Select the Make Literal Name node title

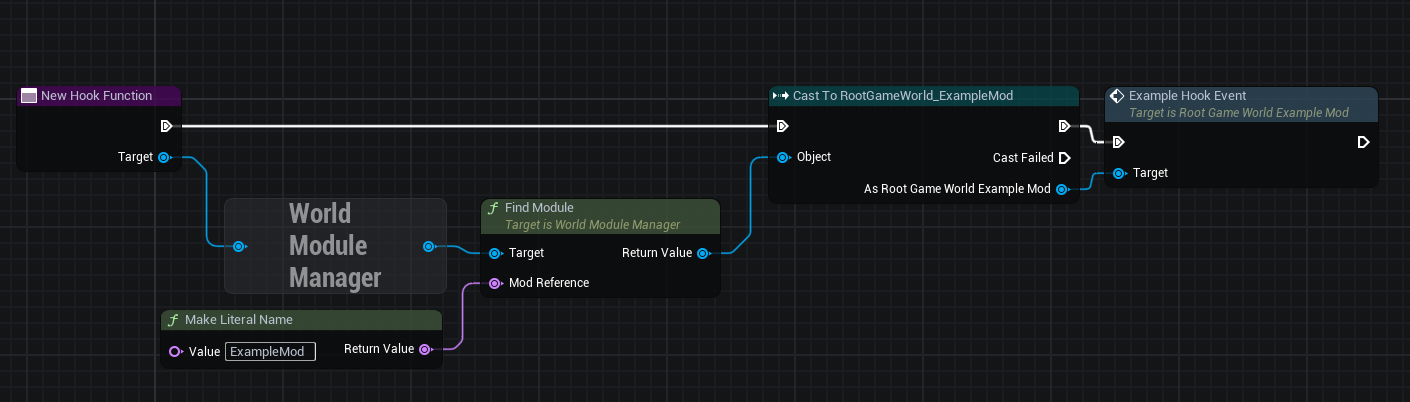coord(238,320)
